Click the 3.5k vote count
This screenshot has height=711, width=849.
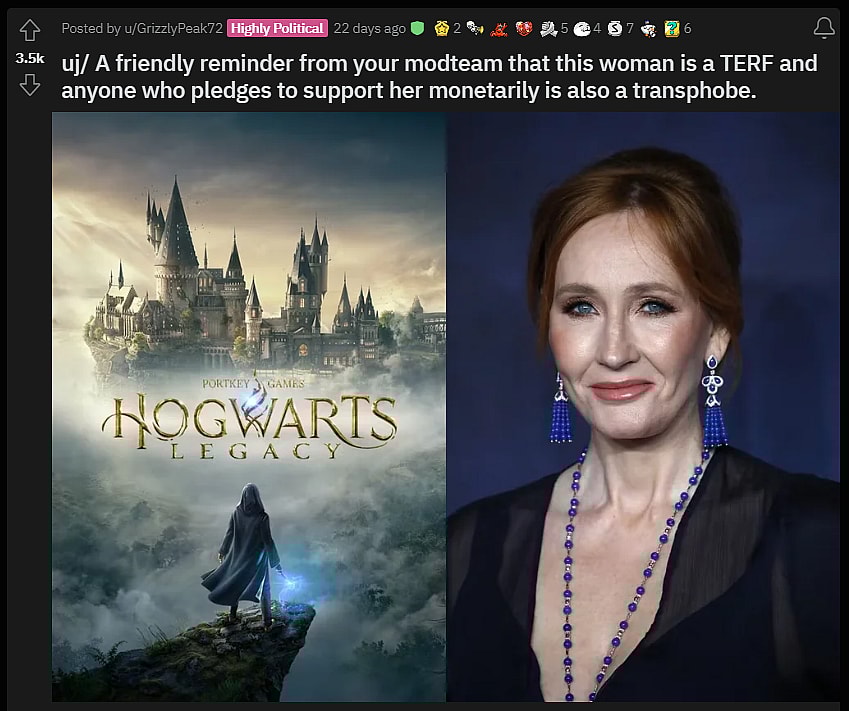point(28,58)
